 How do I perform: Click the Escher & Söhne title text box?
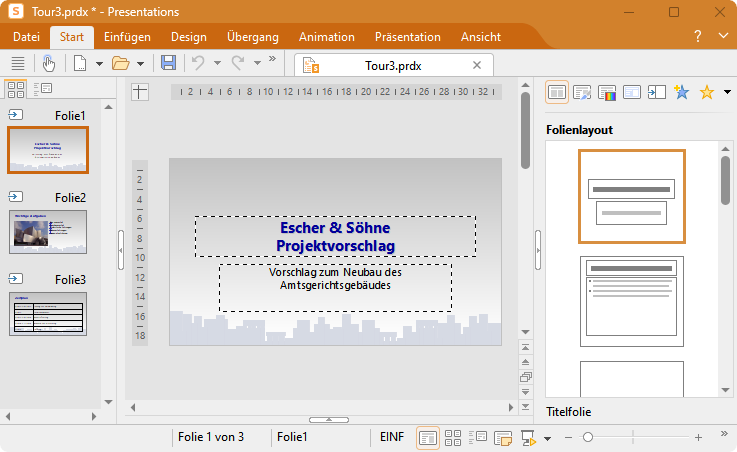point(336,236)
